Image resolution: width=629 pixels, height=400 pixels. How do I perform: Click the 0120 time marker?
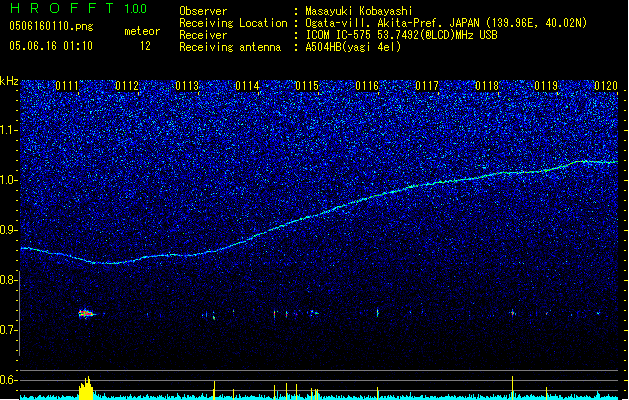pos(606,86)
